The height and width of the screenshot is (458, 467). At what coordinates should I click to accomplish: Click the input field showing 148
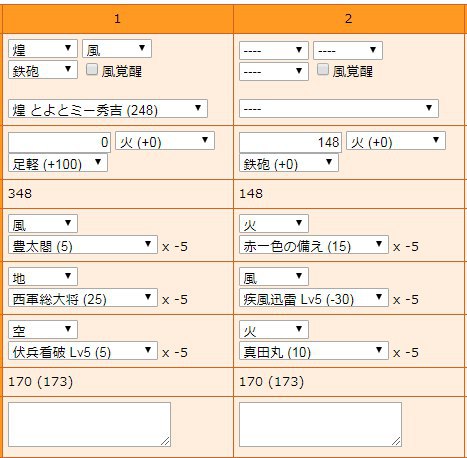(x=290, y=142)
